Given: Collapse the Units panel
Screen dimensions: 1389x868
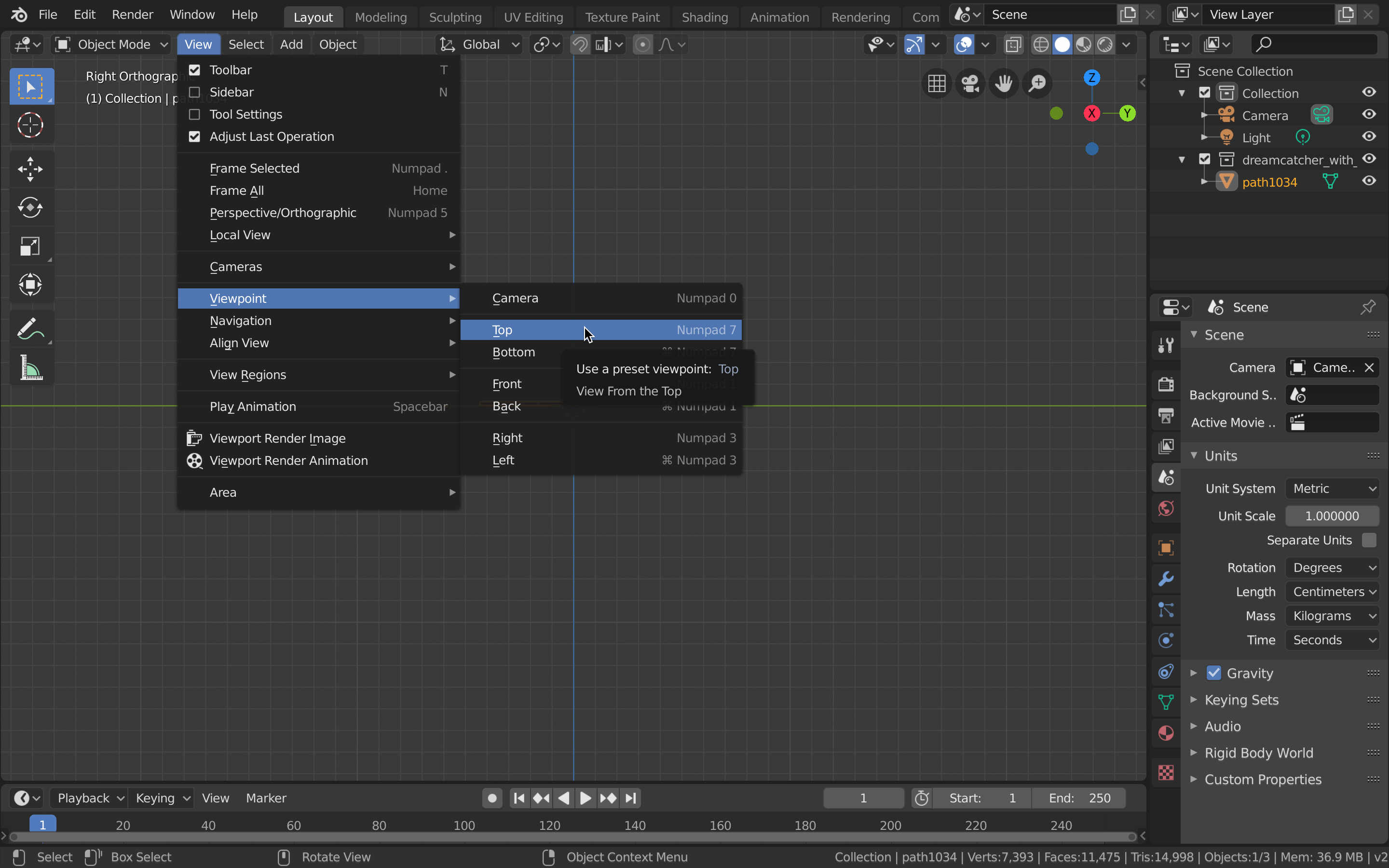Looking at the screenshot, I should [x=1194, y=456].
